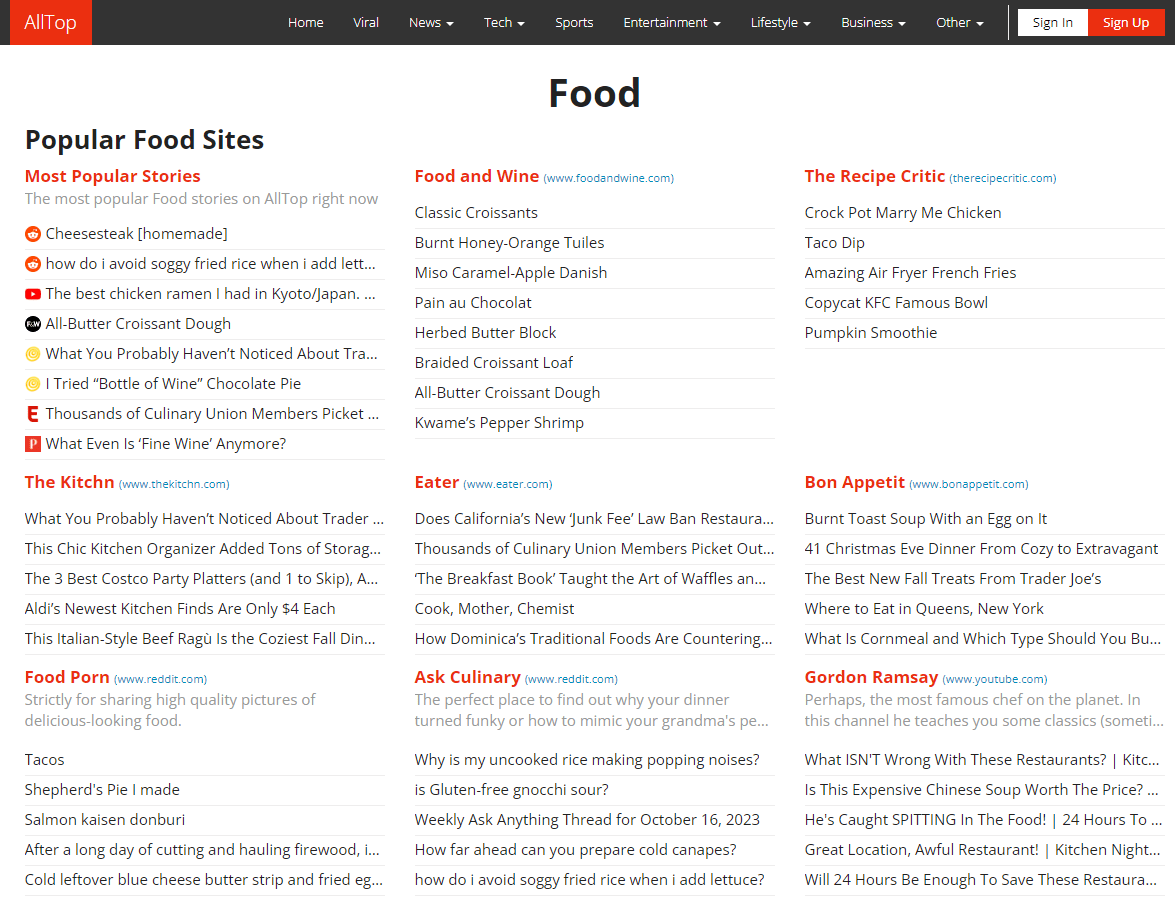This screenshot has width=1175, height=909.
Task: Open the Entertainment dropdown
Action: click(671, 22)
